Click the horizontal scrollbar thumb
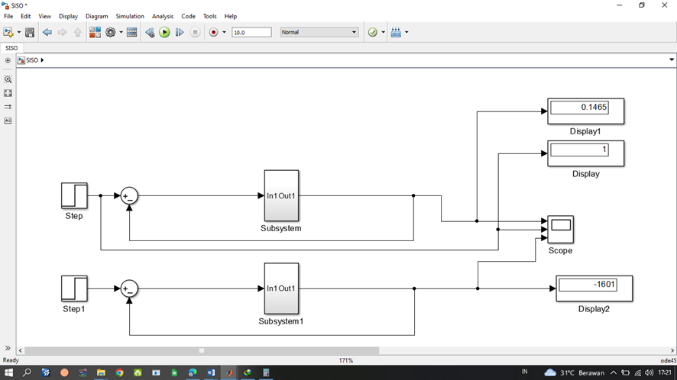The height and width of the screenshot is (380, 677). point(202,351)
